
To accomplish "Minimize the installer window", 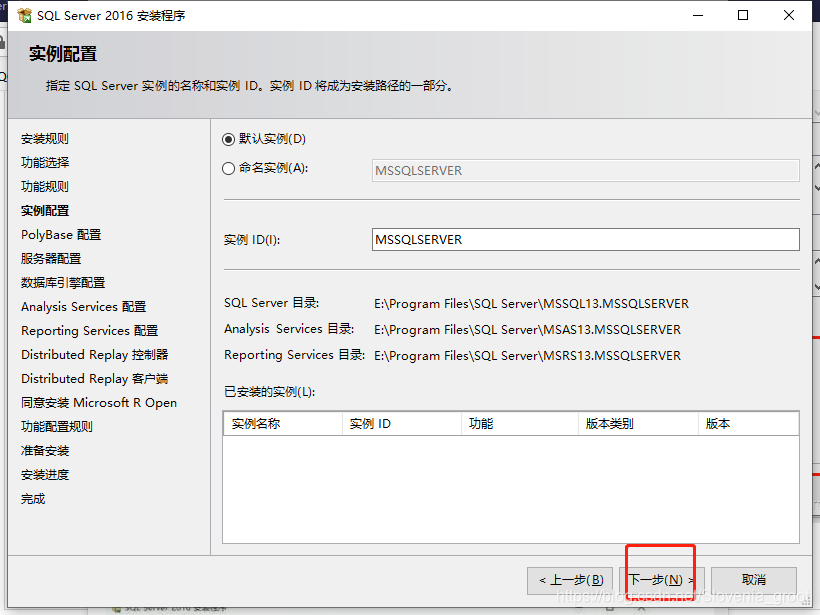I will [x=698, y=15].
